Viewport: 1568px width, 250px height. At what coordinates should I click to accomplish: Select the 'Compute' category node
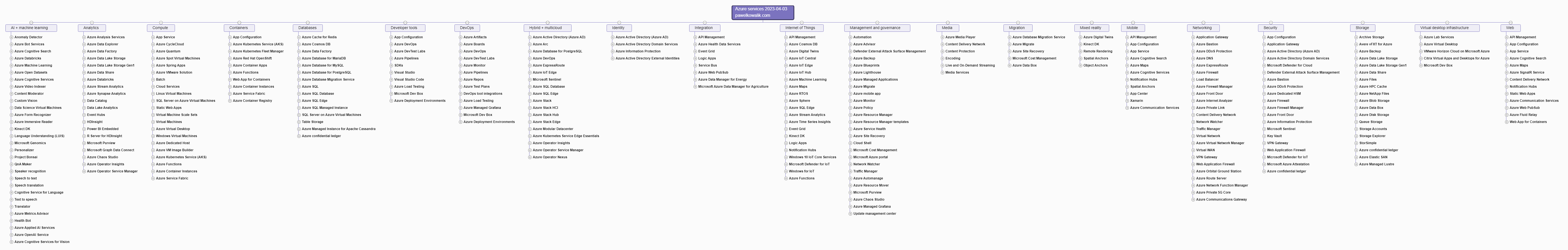(x=161, y=28)
